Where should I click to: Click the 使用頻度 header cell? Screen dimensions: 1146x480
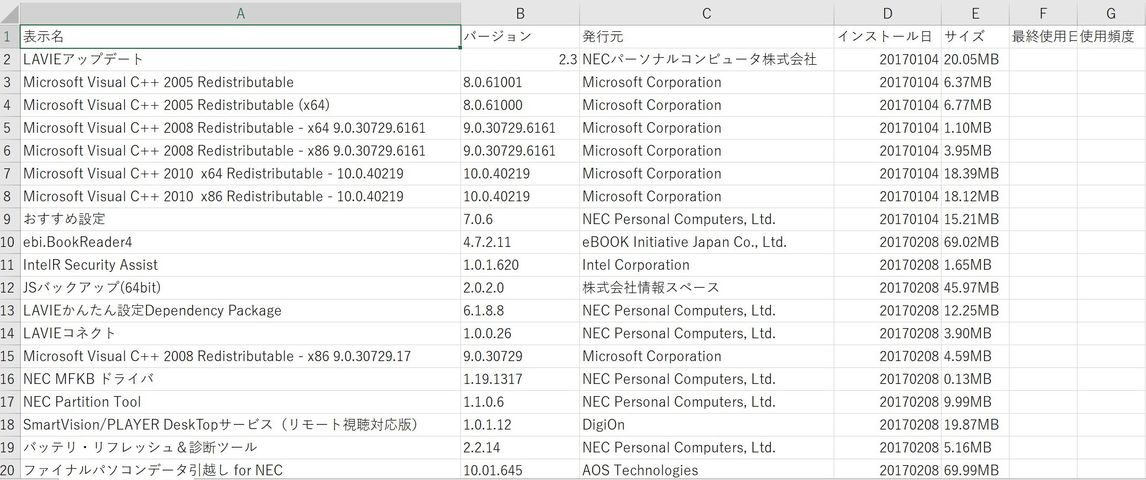click(1111, 37)
